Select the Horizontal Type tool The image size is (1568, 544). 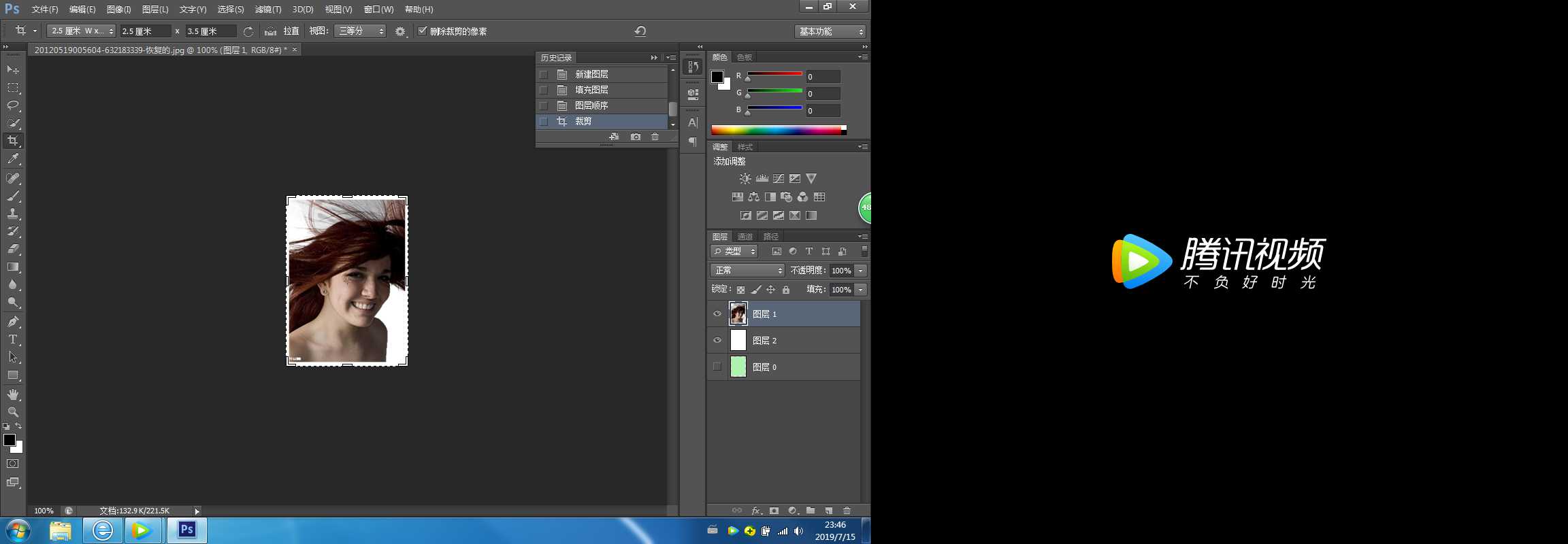13,339
